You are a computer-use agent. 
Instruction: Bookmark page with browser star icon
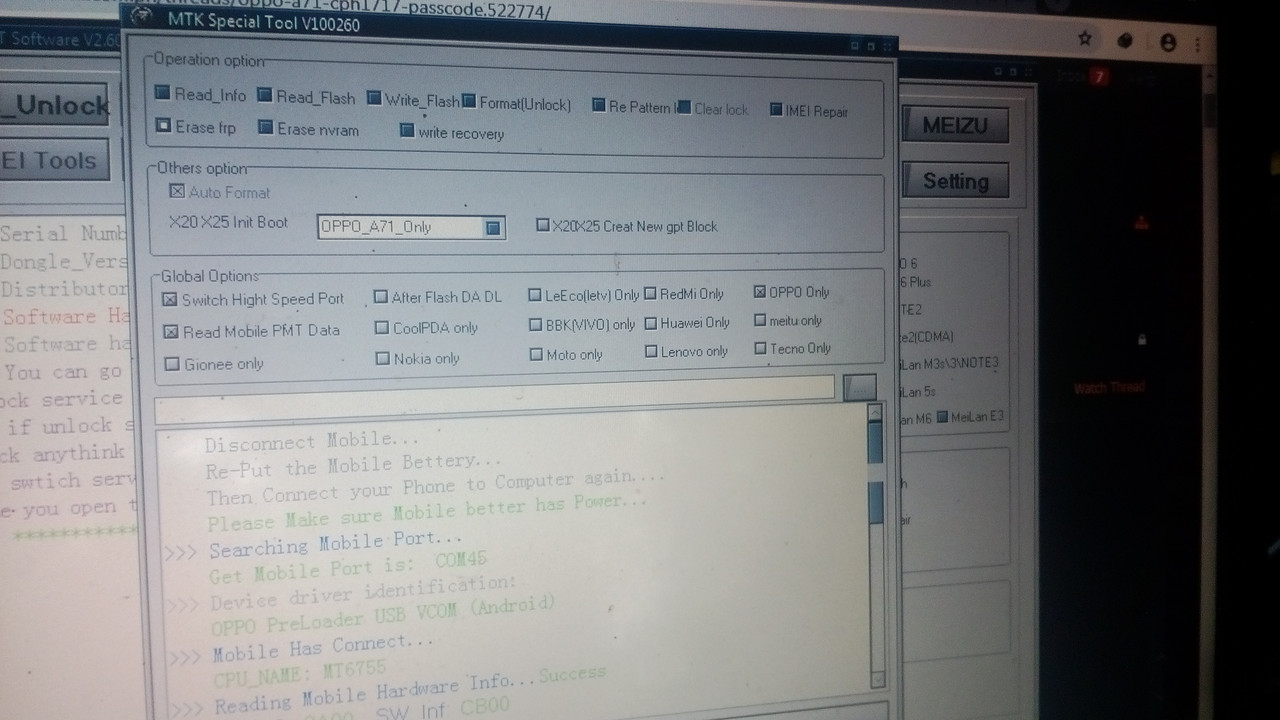pos(1085,39)
